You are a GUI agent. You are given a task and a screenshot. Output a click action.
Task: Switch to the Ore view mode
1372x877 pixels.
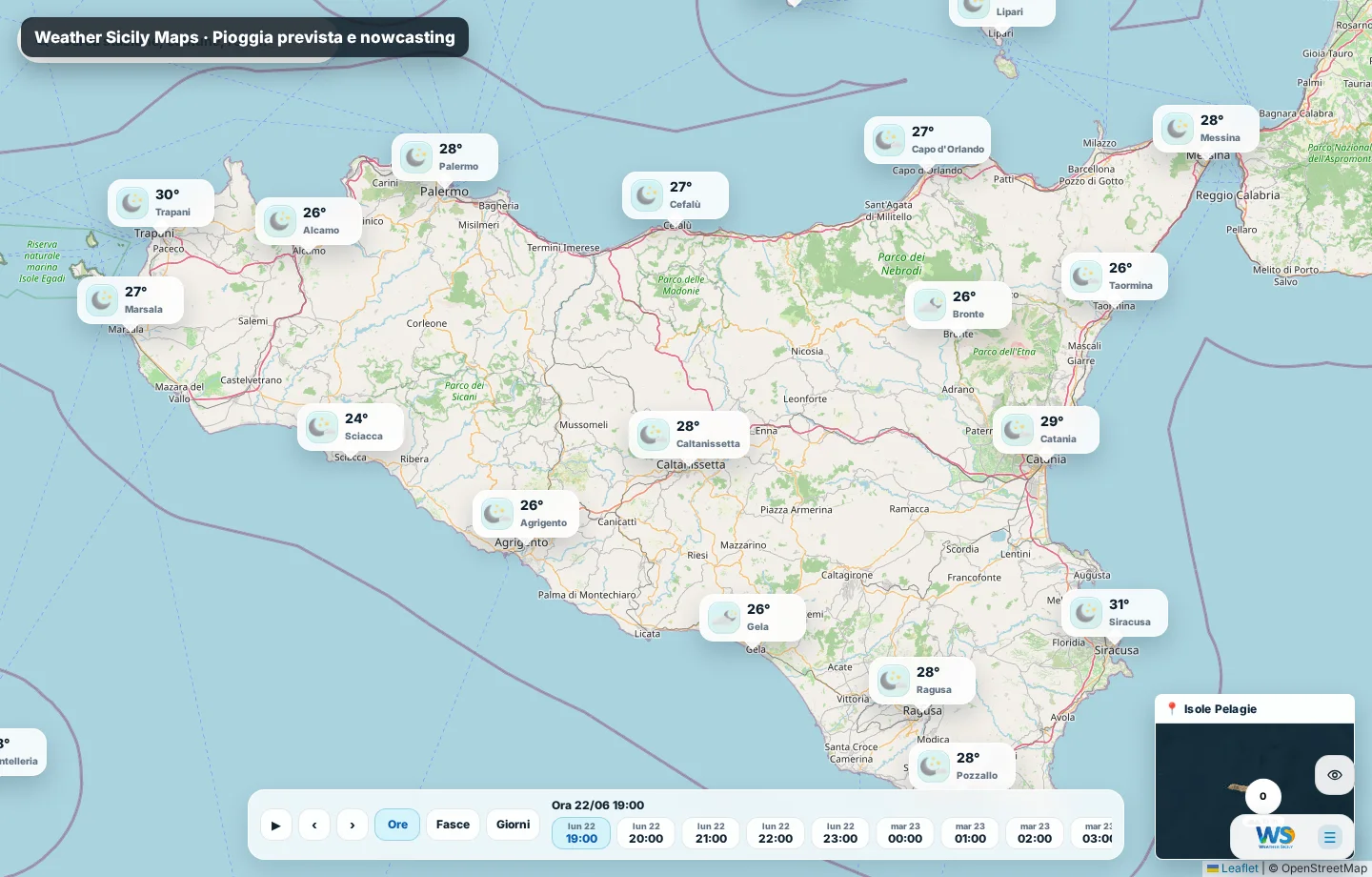tap(398, 825)
